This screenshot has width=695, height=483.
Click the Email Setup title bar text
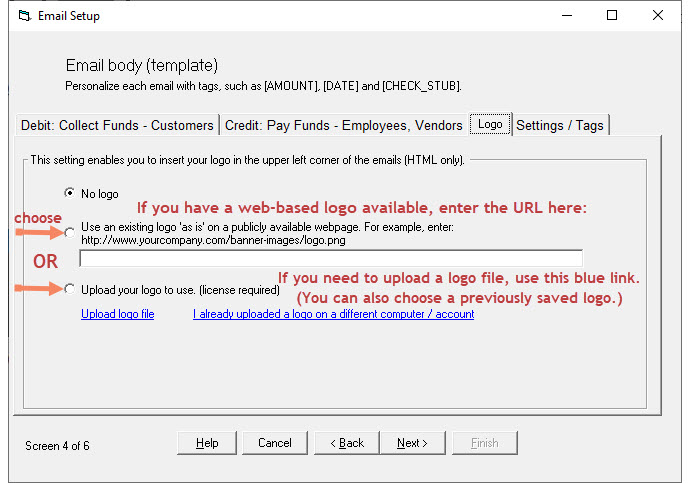[69, 16]
